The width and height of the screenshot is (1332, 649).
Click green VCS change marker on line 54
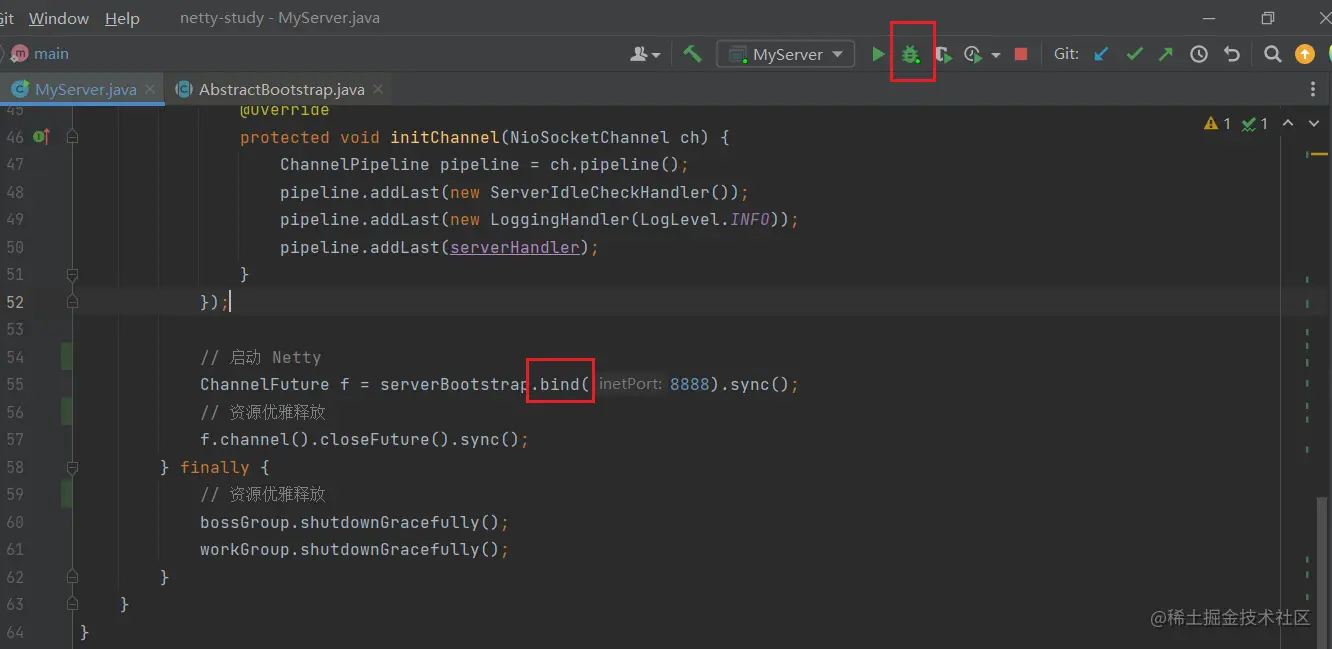click(x=66, y=357)
